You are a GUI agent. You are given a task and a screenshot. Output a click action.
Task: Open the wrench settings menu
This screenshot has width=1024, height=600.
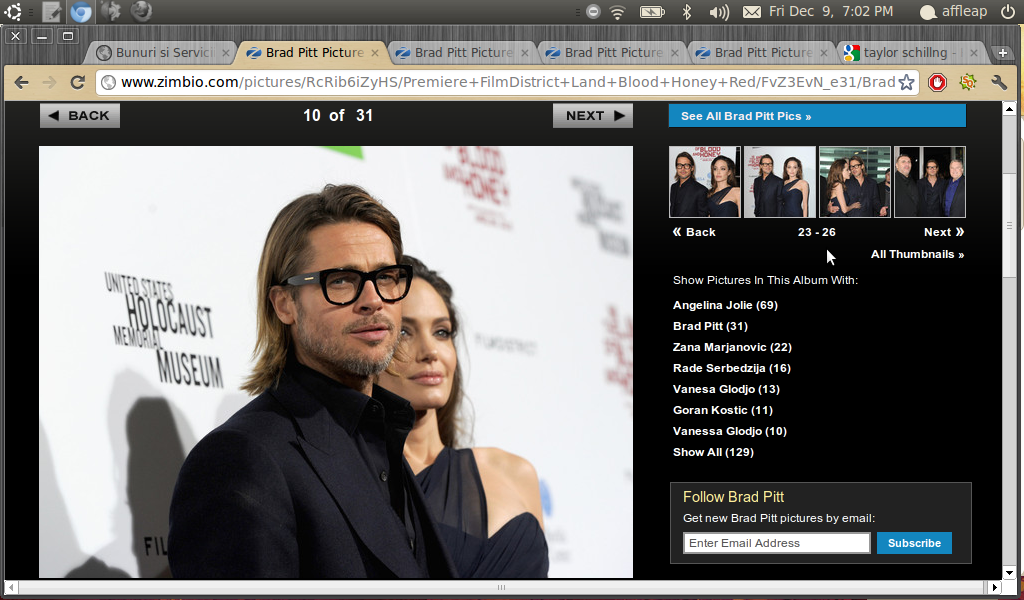(999, 82)
